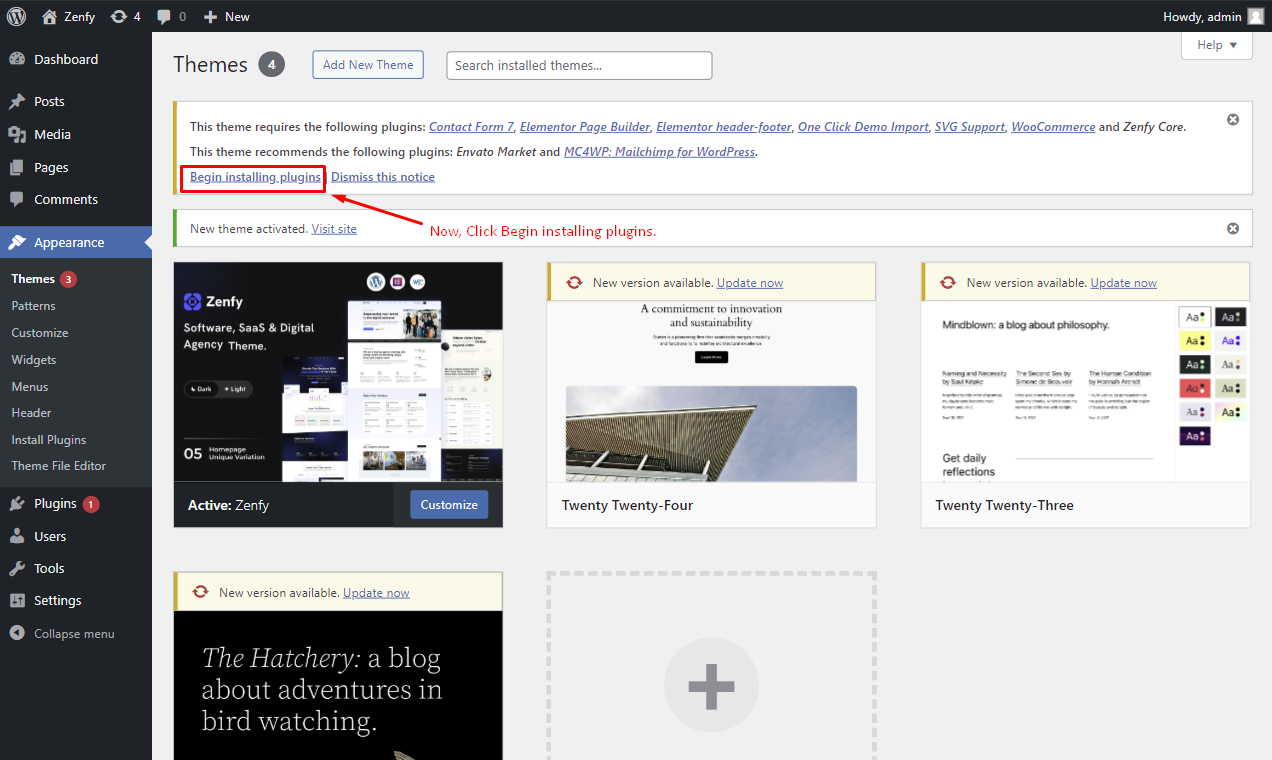Click the Collapse menu arrow icon
The height and width of the screenshot is (760, 1272).
click(17, 633)
